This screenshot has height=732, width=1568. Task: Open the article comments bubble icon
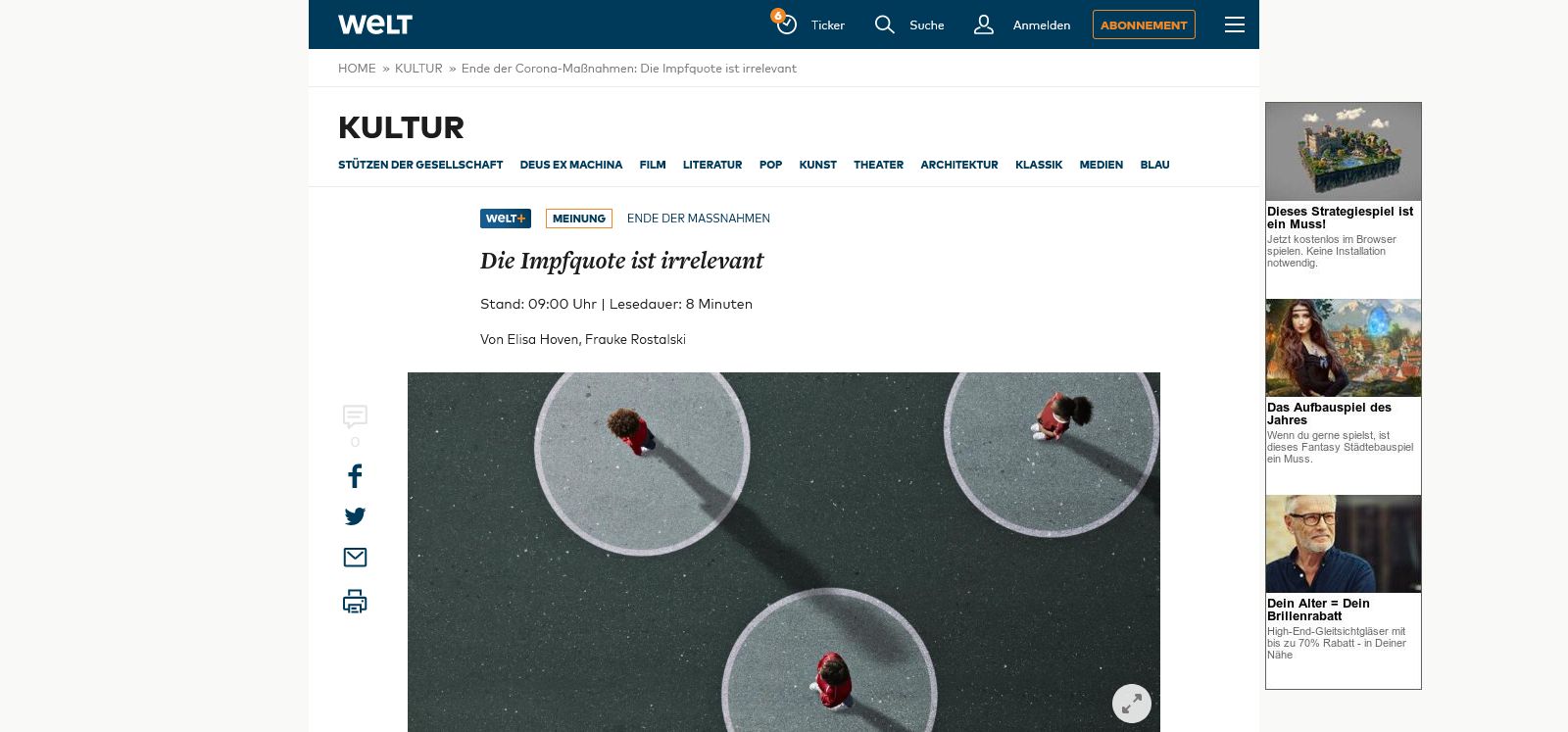(x=355, y=417)
